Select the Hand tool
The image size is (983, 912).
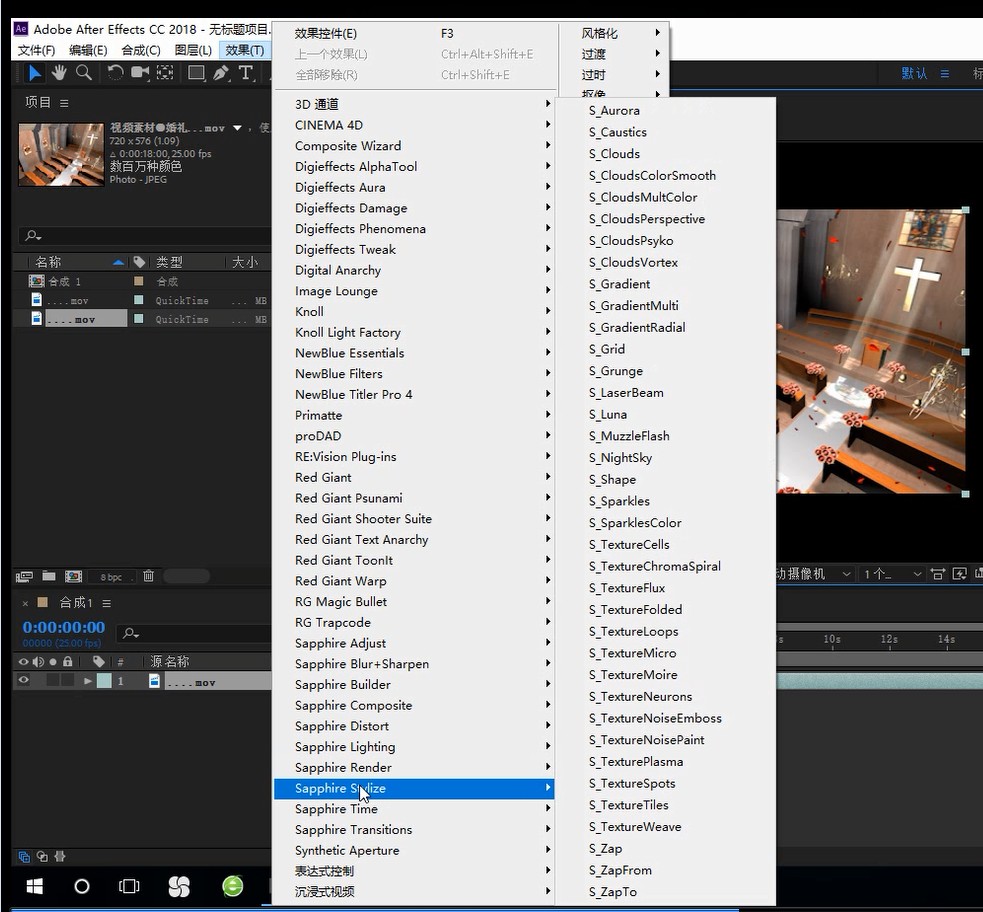click(x=59, y=73)
